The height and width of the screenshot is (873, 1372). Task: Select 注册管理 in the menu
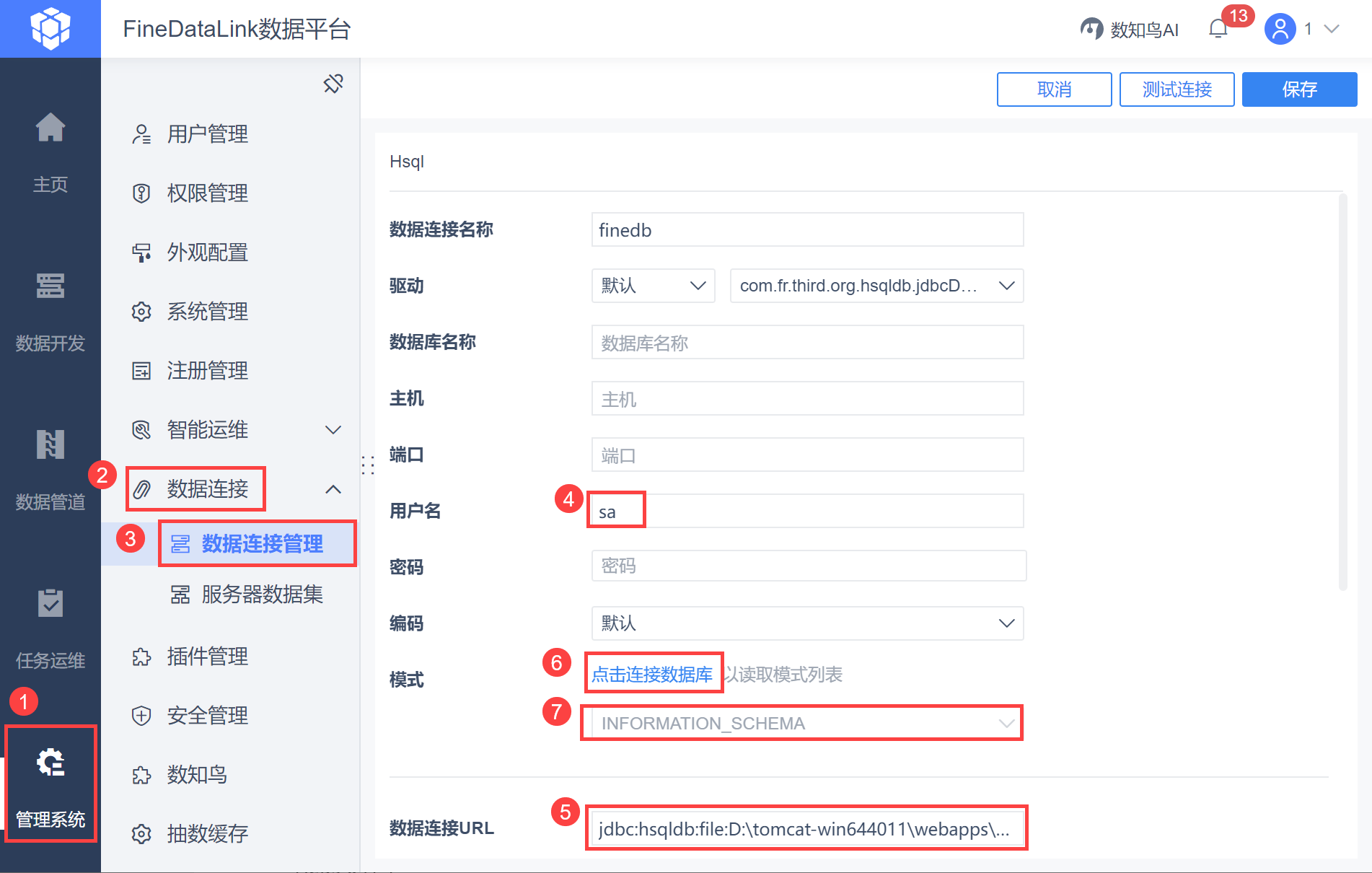[208, 371]
